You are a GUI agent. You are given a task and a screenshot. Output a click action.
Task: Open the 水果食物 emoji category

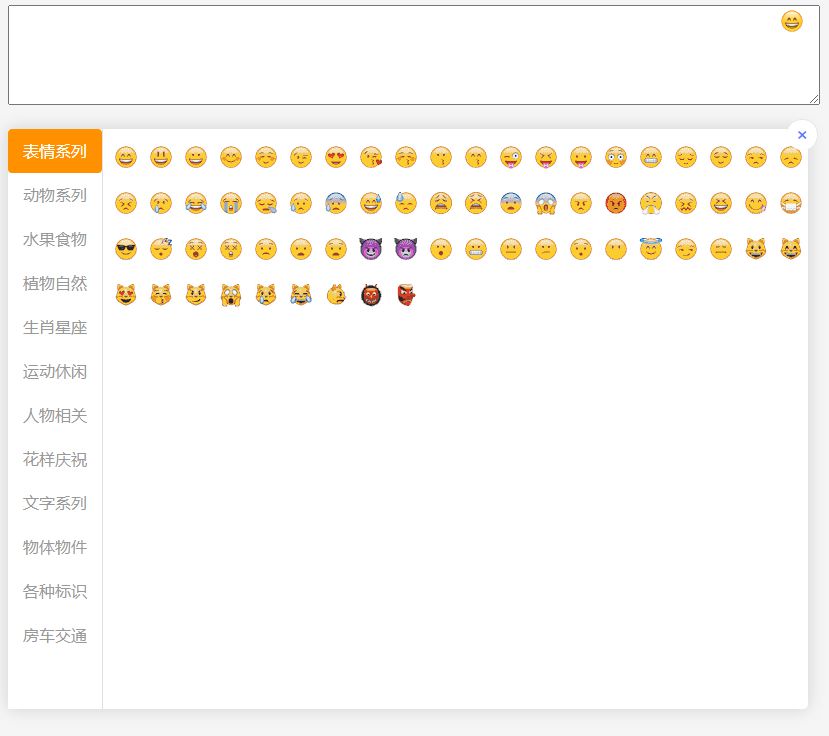click(55, 239)
